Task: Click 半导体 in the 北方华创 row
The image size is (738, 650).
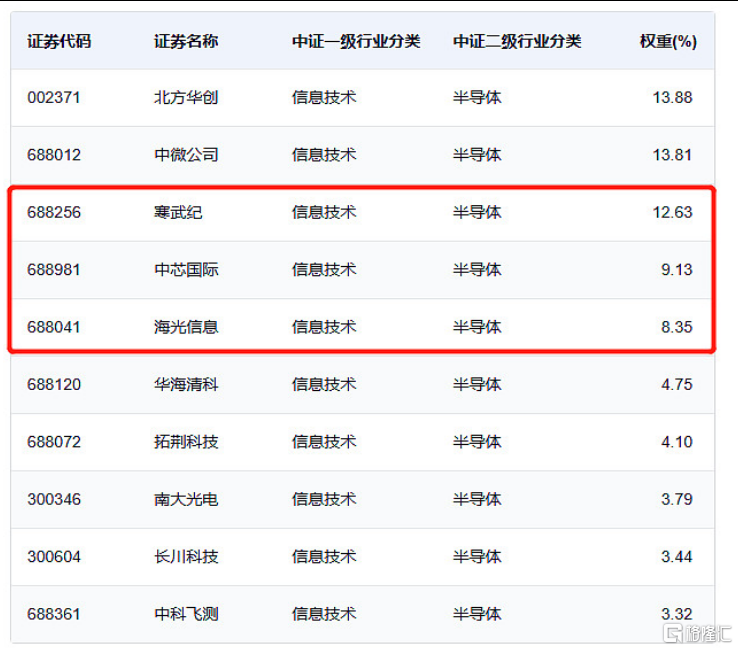Action: [477, 97]
